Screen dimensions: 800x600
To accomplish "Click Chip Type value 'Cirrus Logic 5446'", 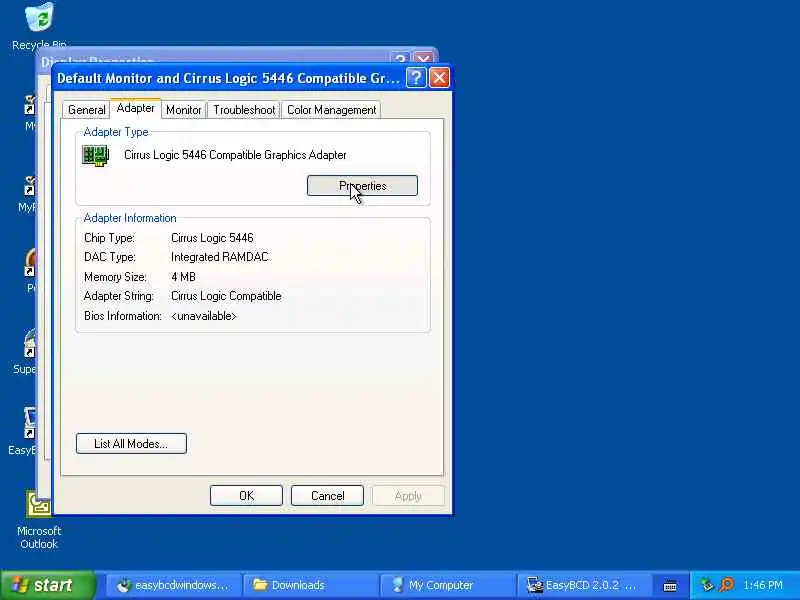I will 212,238.
